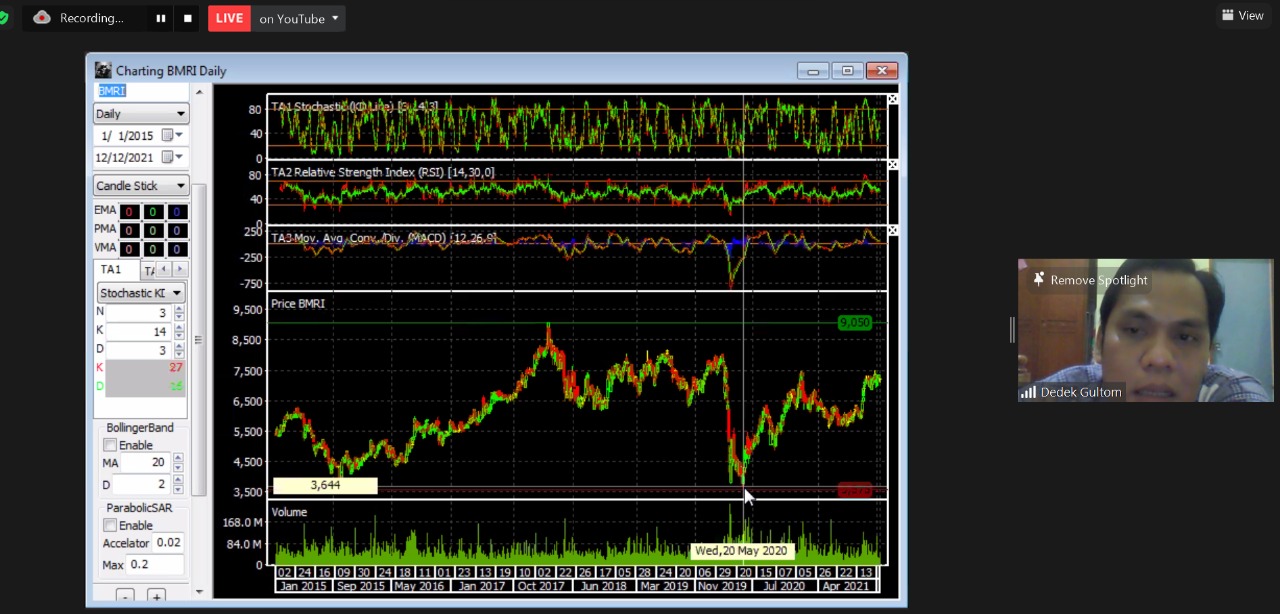Select the TA1 tab
The height and width of the screenshot is (614, 1280).
(x=111, y=269)
